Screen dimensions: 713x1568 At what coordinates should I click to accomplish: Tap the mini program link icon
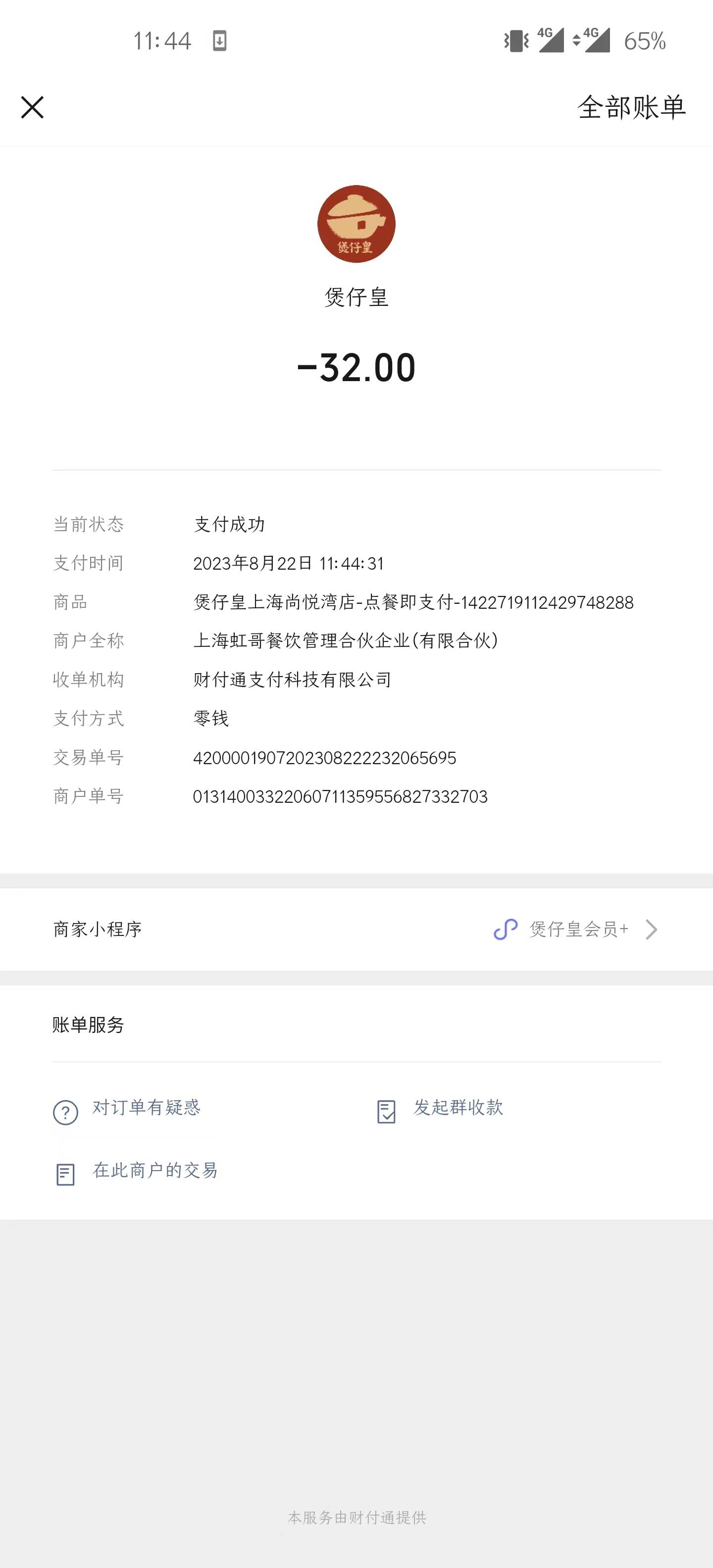coord(506,930)
